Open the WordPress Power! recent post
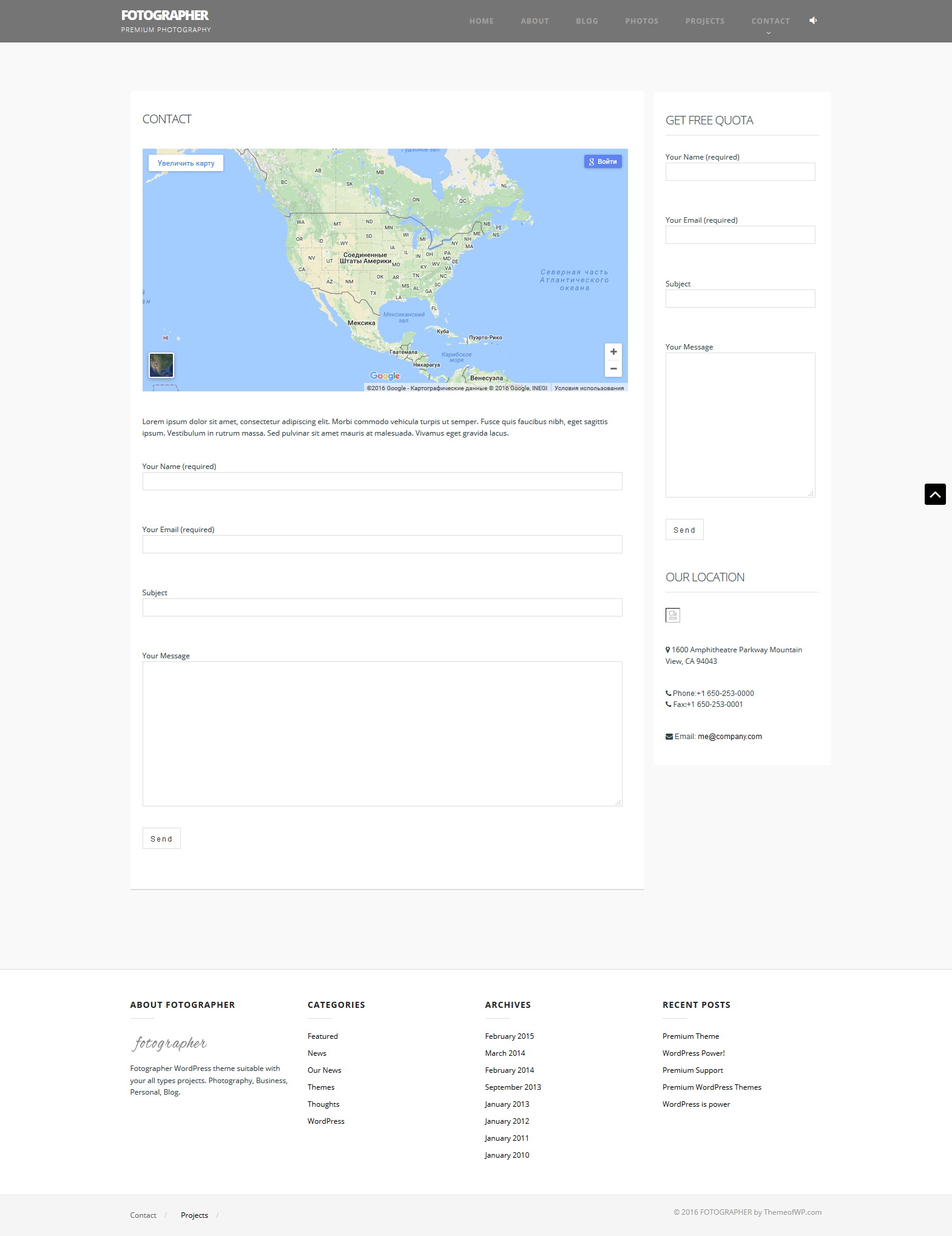 (x=694, y=1053)
